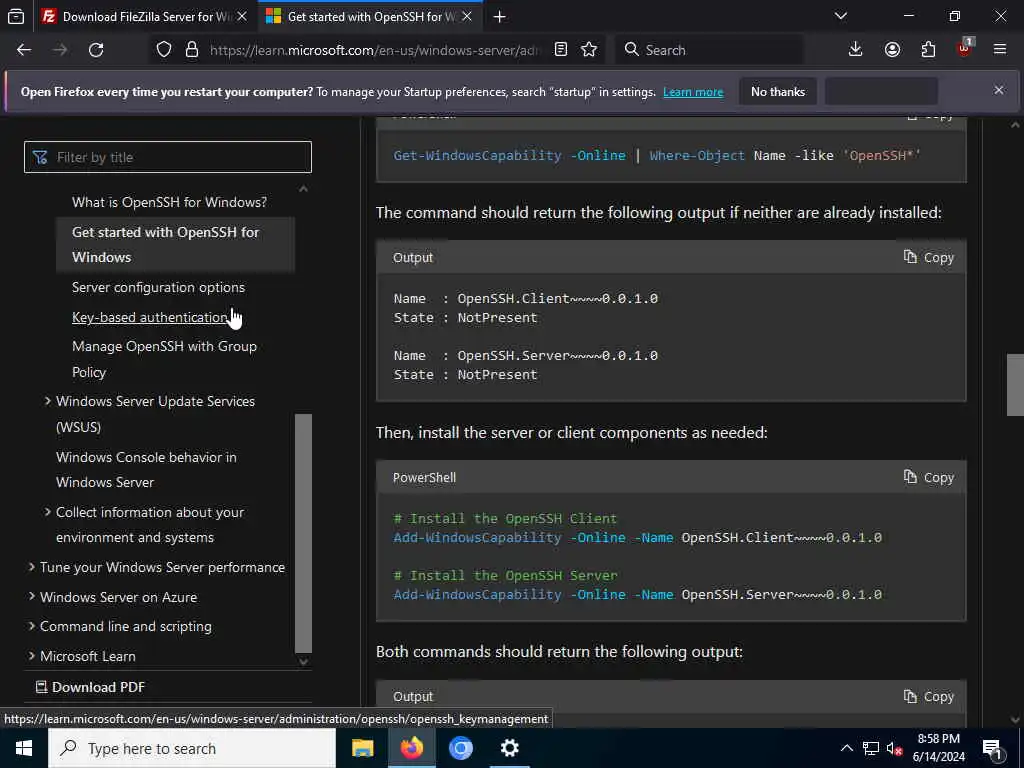Click the Get-WindowsCapability command text
Image resolution: width=1024 pixels, height=768 pixels.
[657, 155]
